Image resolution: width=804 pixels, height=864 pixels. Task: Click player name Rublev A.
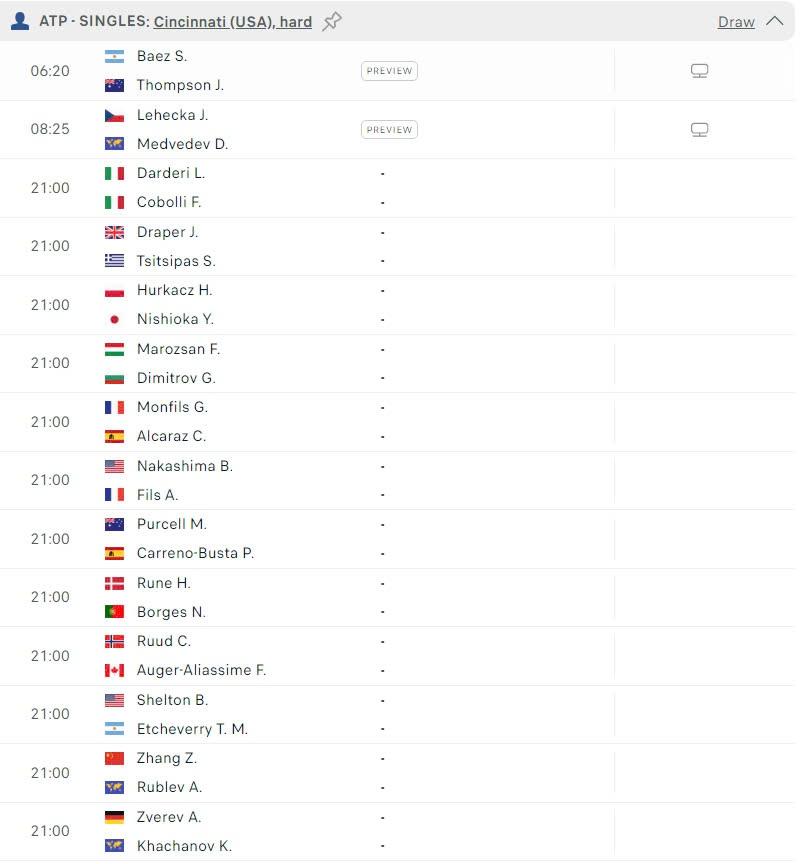click(169, 787)
